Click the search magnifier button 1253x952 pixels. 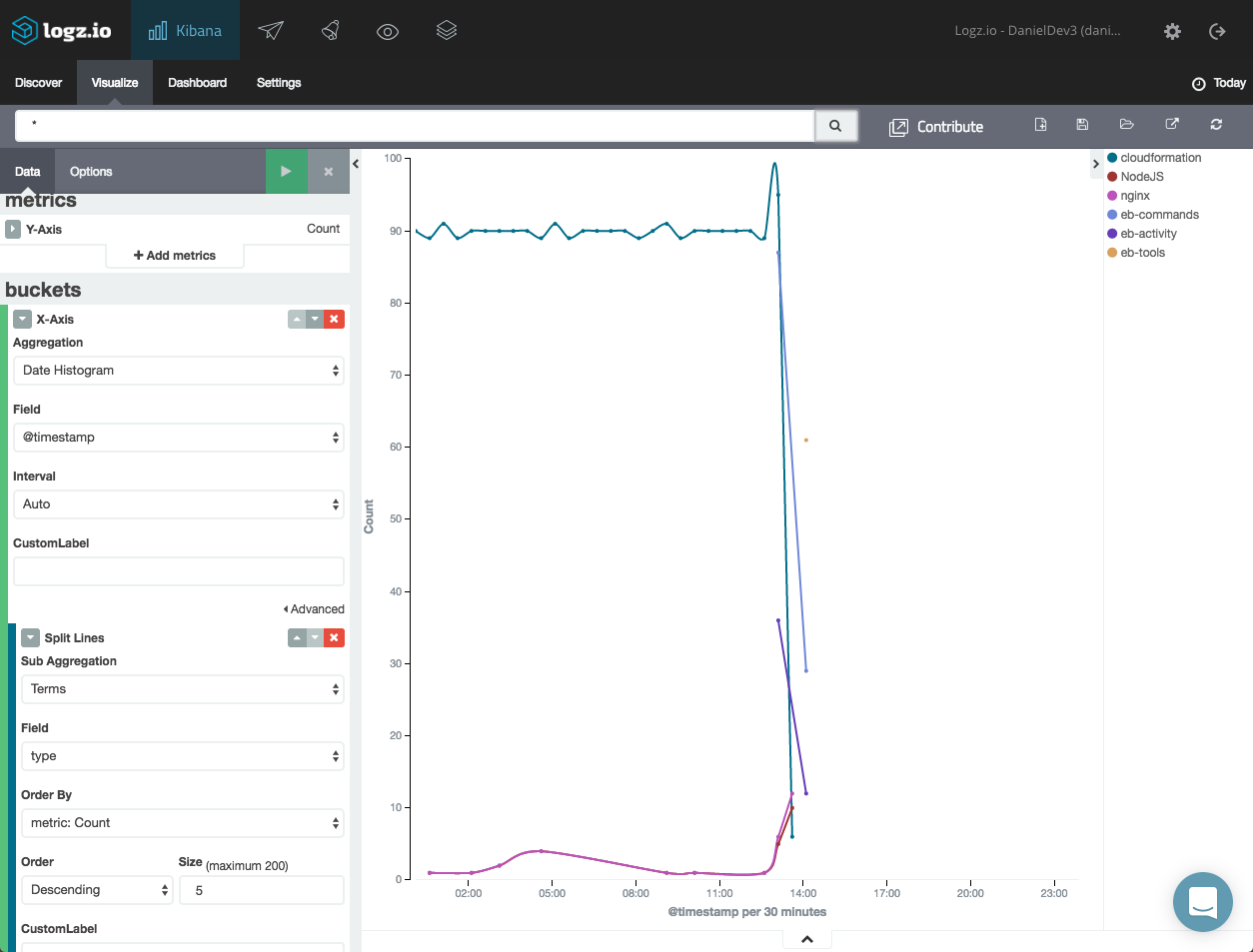coord(835,126)
